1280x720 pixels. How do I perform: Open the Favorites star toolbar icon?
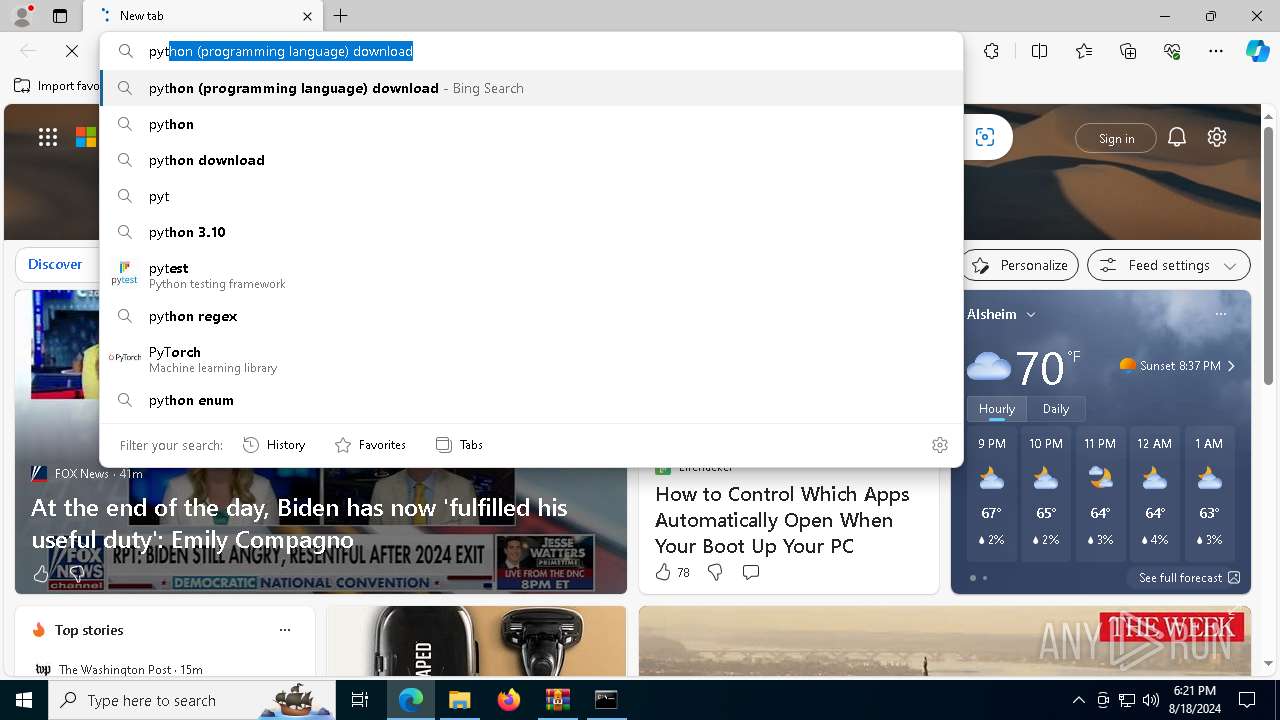[1084, 51]
